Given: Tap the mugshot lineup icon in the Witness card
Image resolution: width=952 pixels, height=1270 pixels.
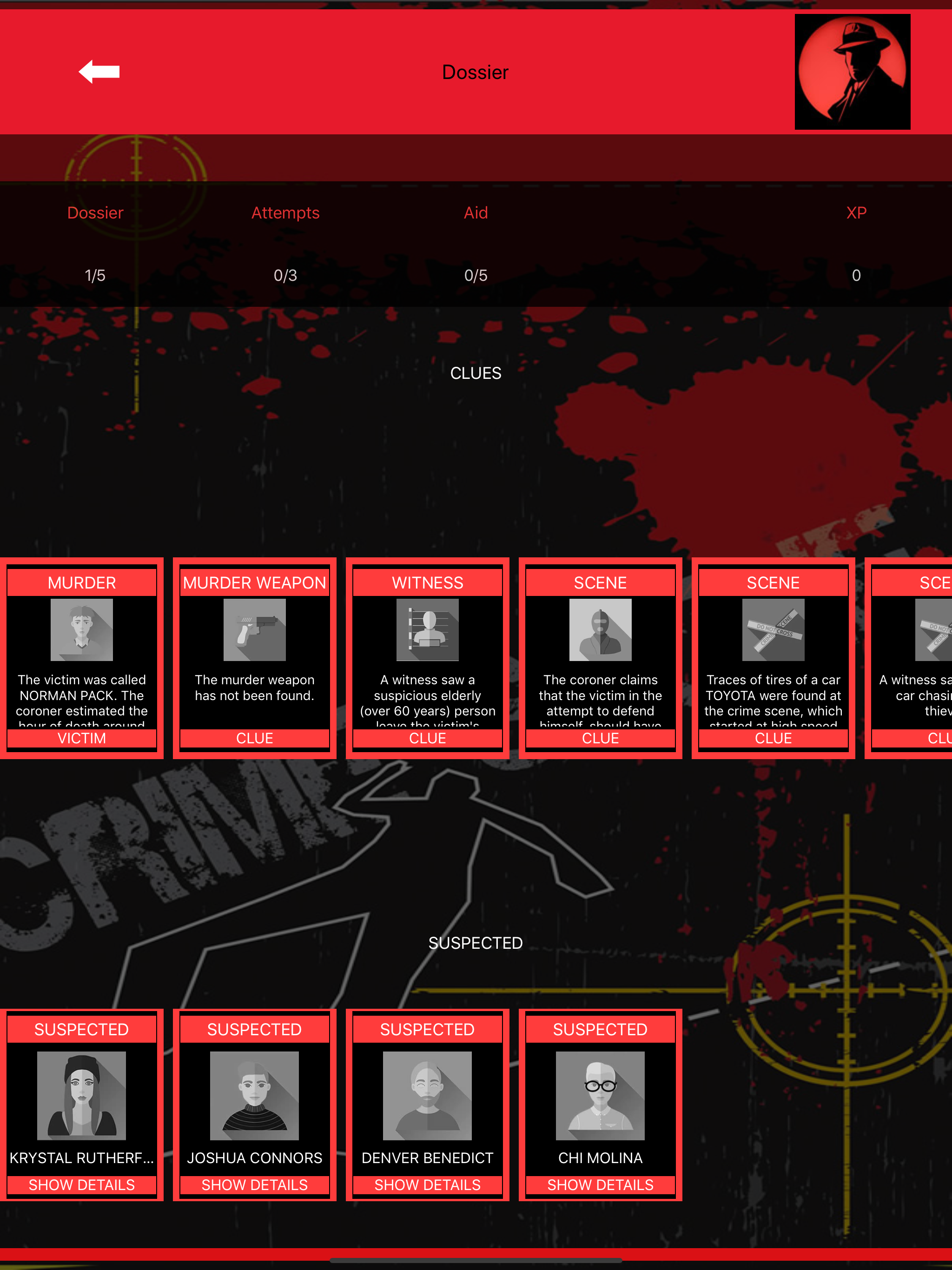Looking at the screenshot, I should pyautogui.click(x=427, y=630).
